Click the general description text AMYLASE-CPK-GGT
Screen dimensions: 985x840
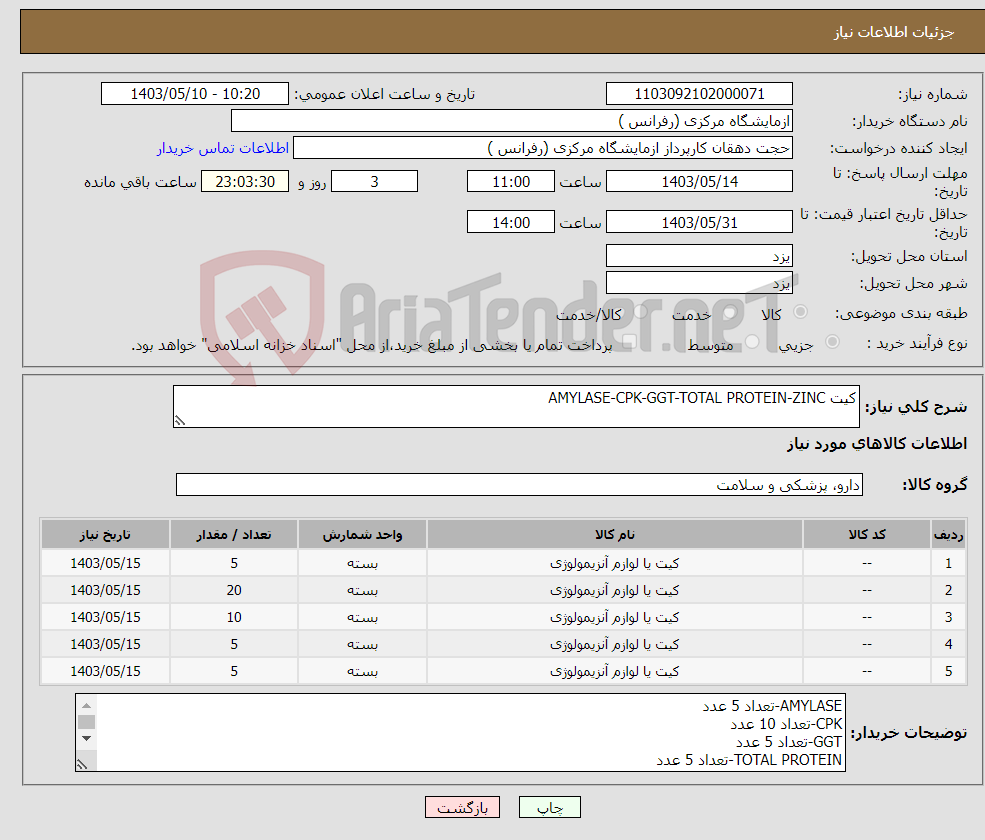pos(702,398)
